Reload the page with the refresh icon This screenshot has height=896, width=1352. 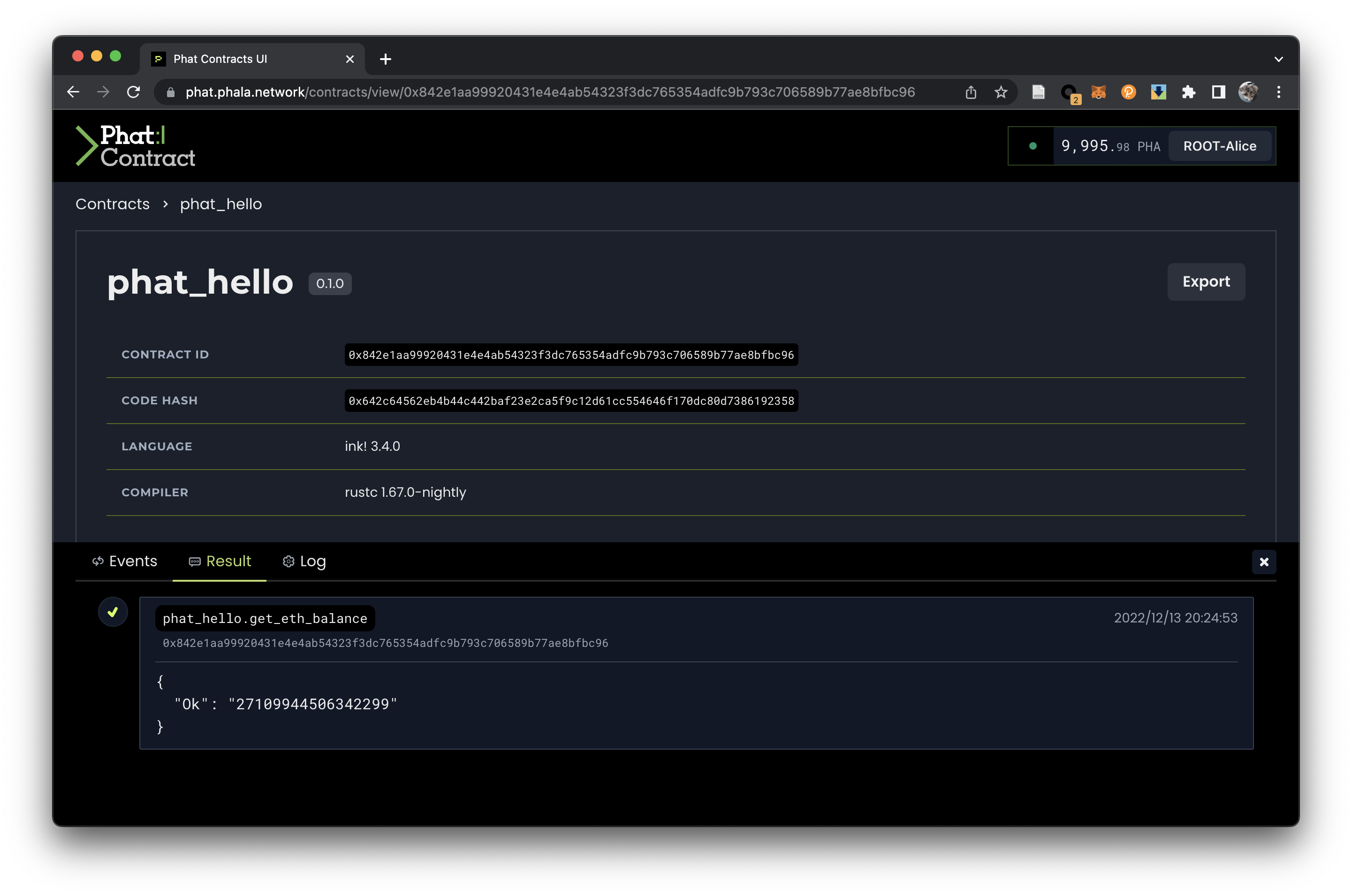pyautogui.click(x=134, y=92)
